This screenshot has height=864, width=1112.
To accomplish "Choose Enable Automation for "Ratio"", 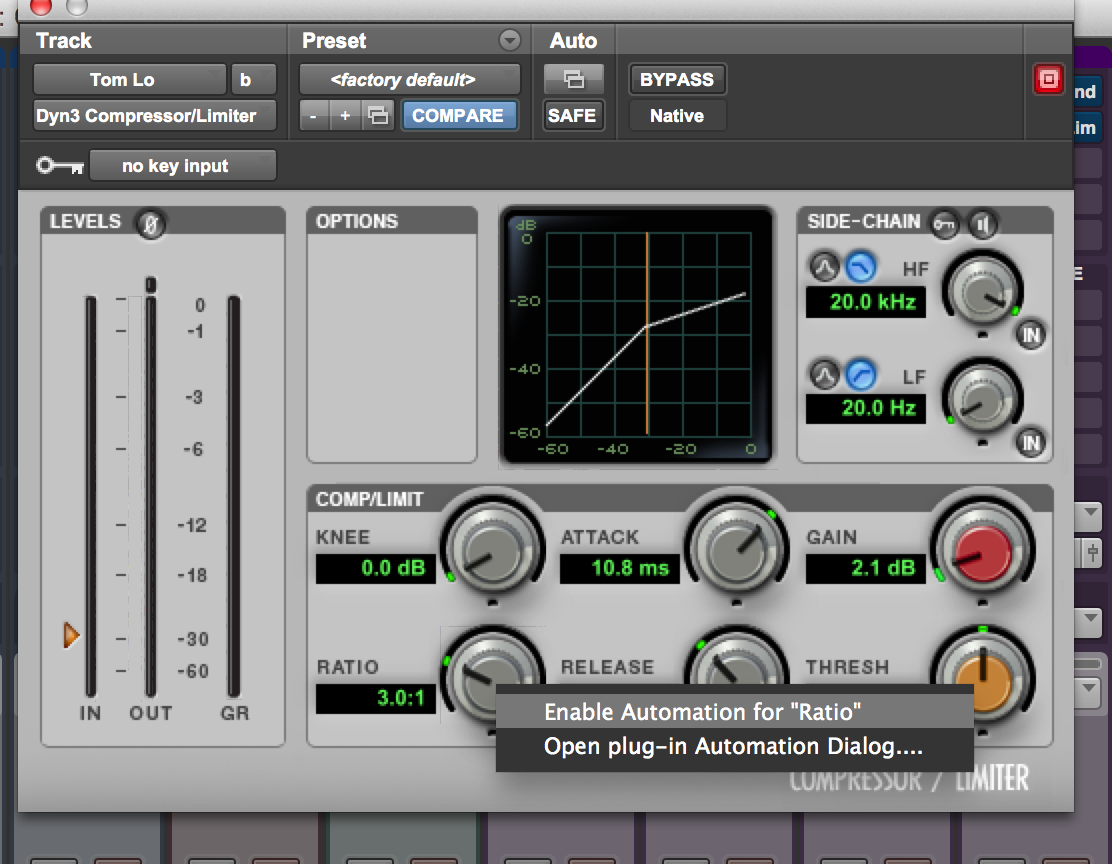I will coord(702,712).
